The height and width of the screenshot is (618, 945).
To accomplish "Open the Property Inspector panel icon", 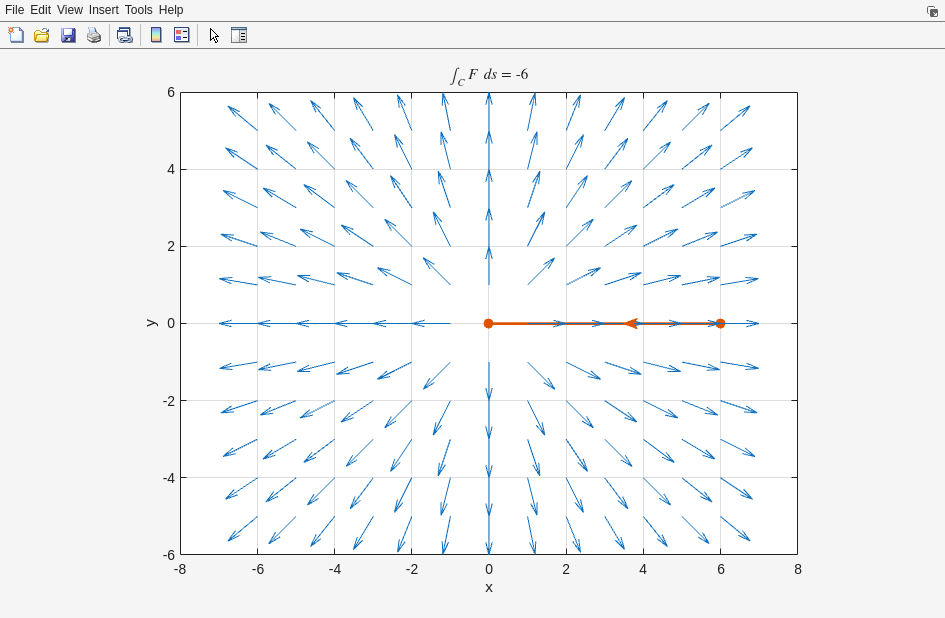I will tap(239, 35).
